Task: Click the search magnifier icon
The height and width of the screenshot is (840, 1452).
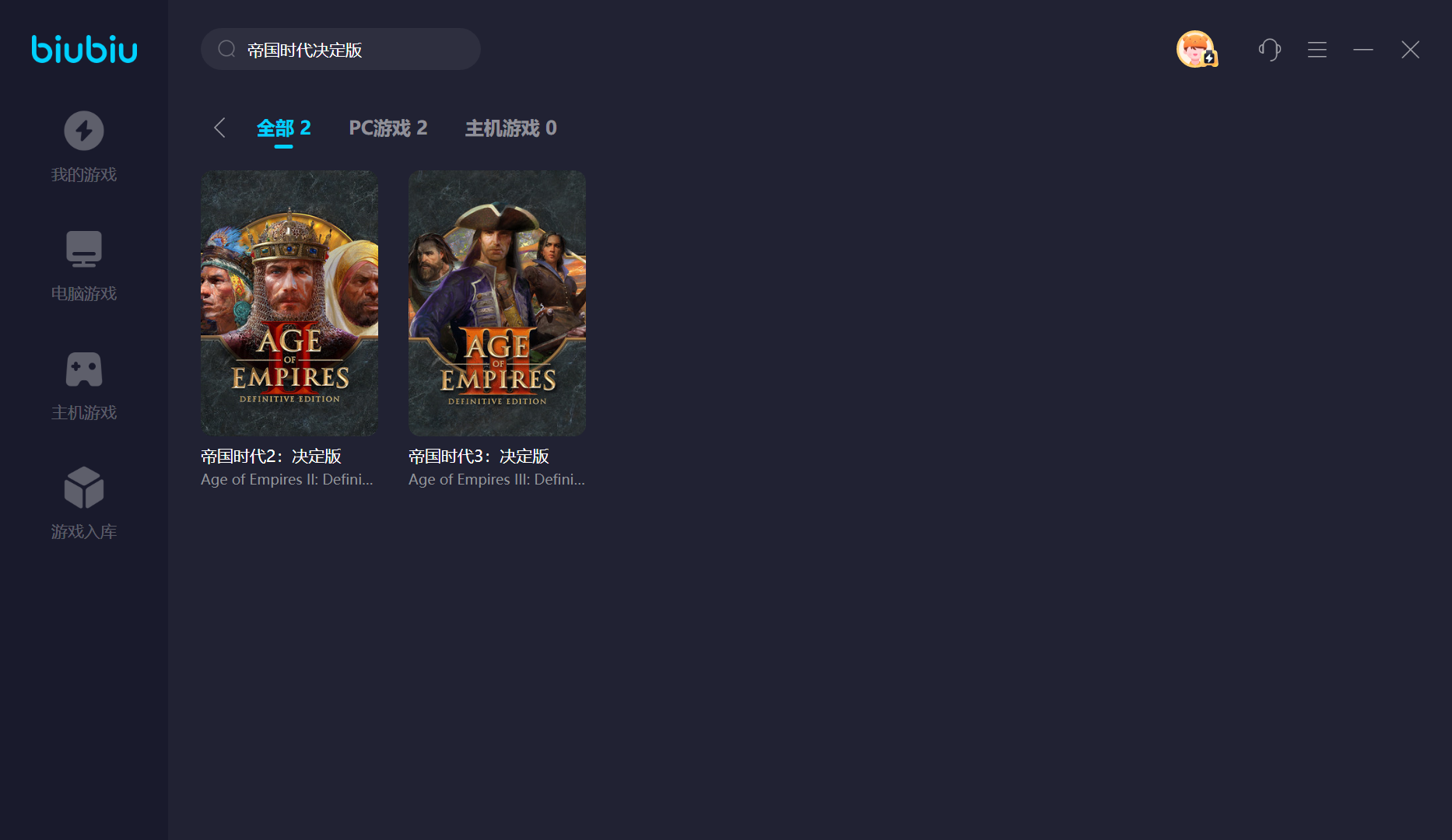Action: tap(226, 49)
